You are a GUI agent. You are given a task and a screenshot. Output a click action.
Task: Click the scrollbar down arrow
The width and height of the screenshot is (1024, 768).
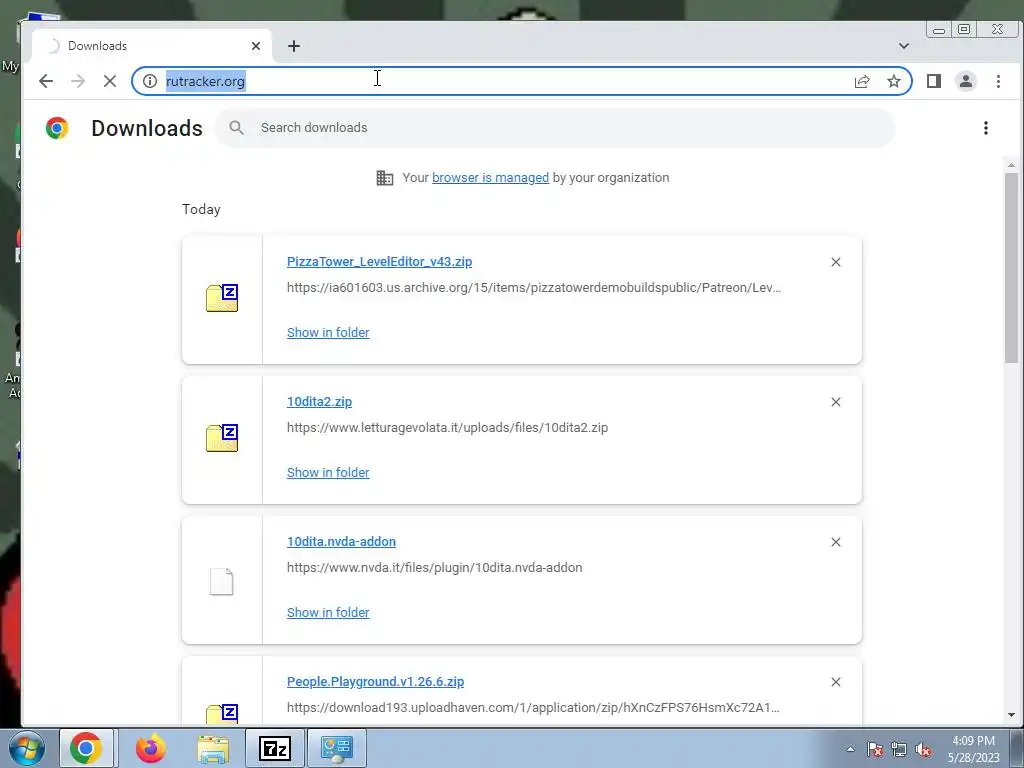tap(1011, 715)
